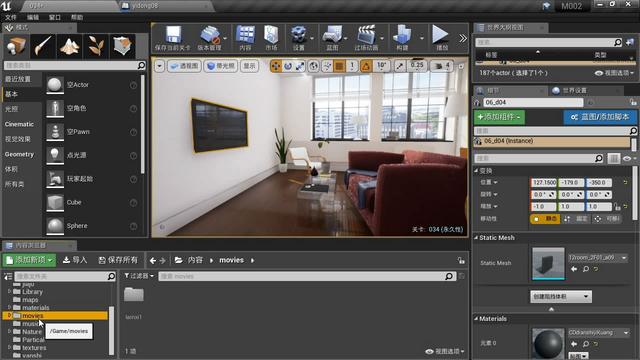The image size is (640, 360).
Task: Collapse the Materials section
Action: pos(476,319)
